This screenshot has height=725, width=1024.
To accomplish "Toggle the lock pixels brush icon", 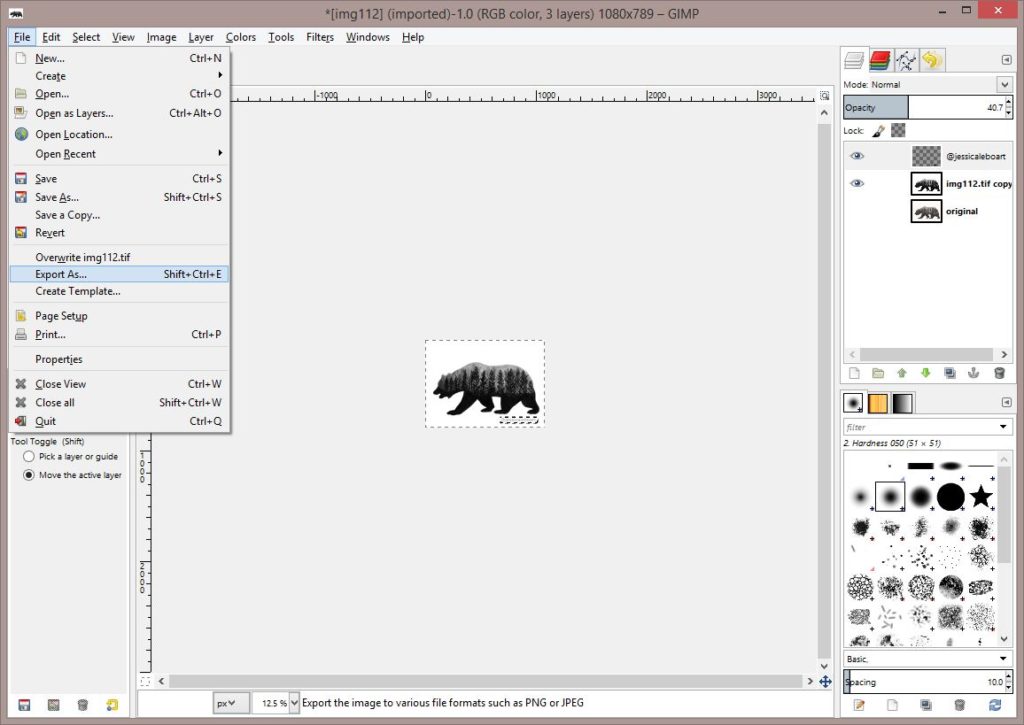I will coord(878,131).
